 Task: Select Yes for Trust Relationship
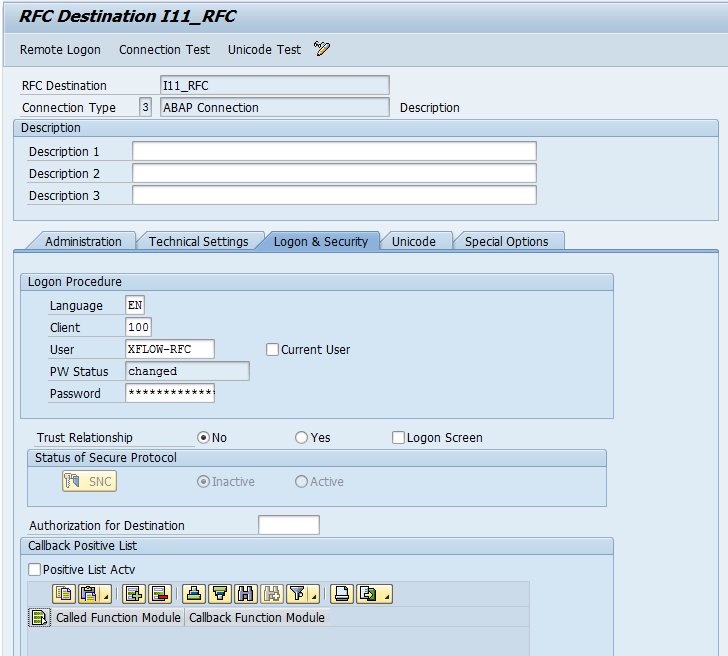[301, 438]
